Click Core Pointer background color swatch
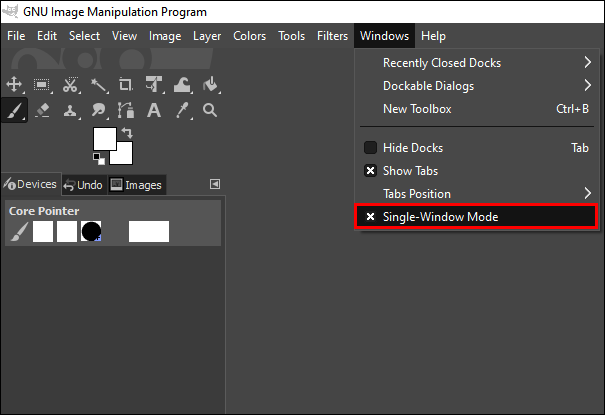 [x=67, y=231]
